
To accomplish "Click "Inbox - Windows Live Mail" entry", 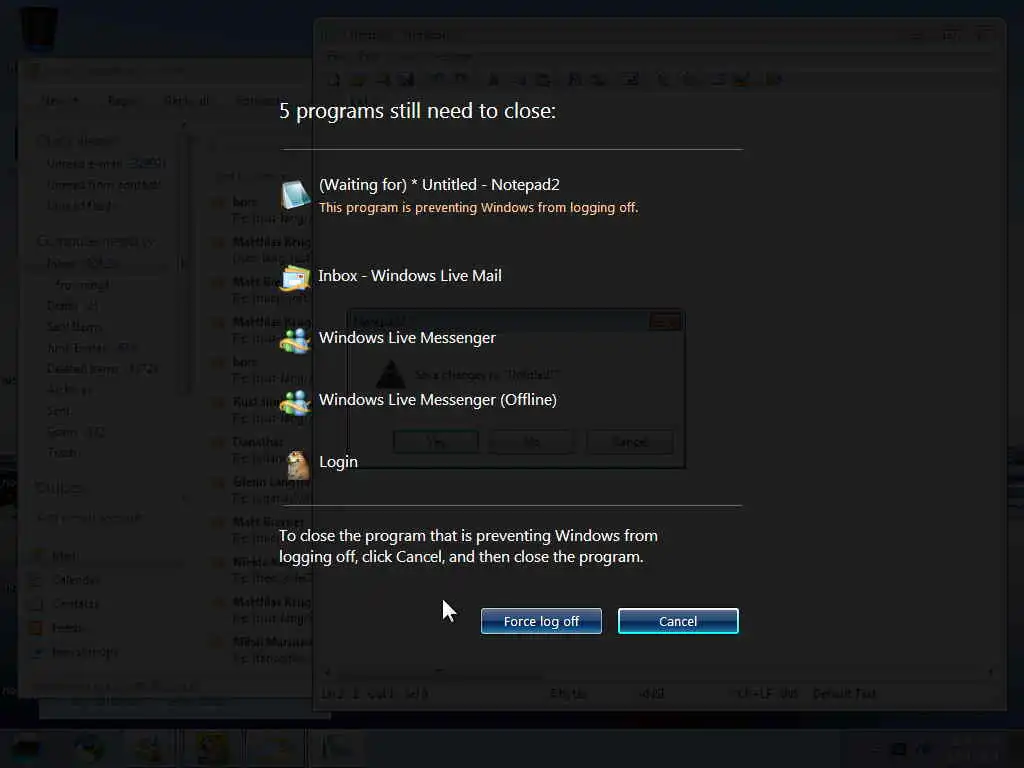I will (x=410, y=276).
